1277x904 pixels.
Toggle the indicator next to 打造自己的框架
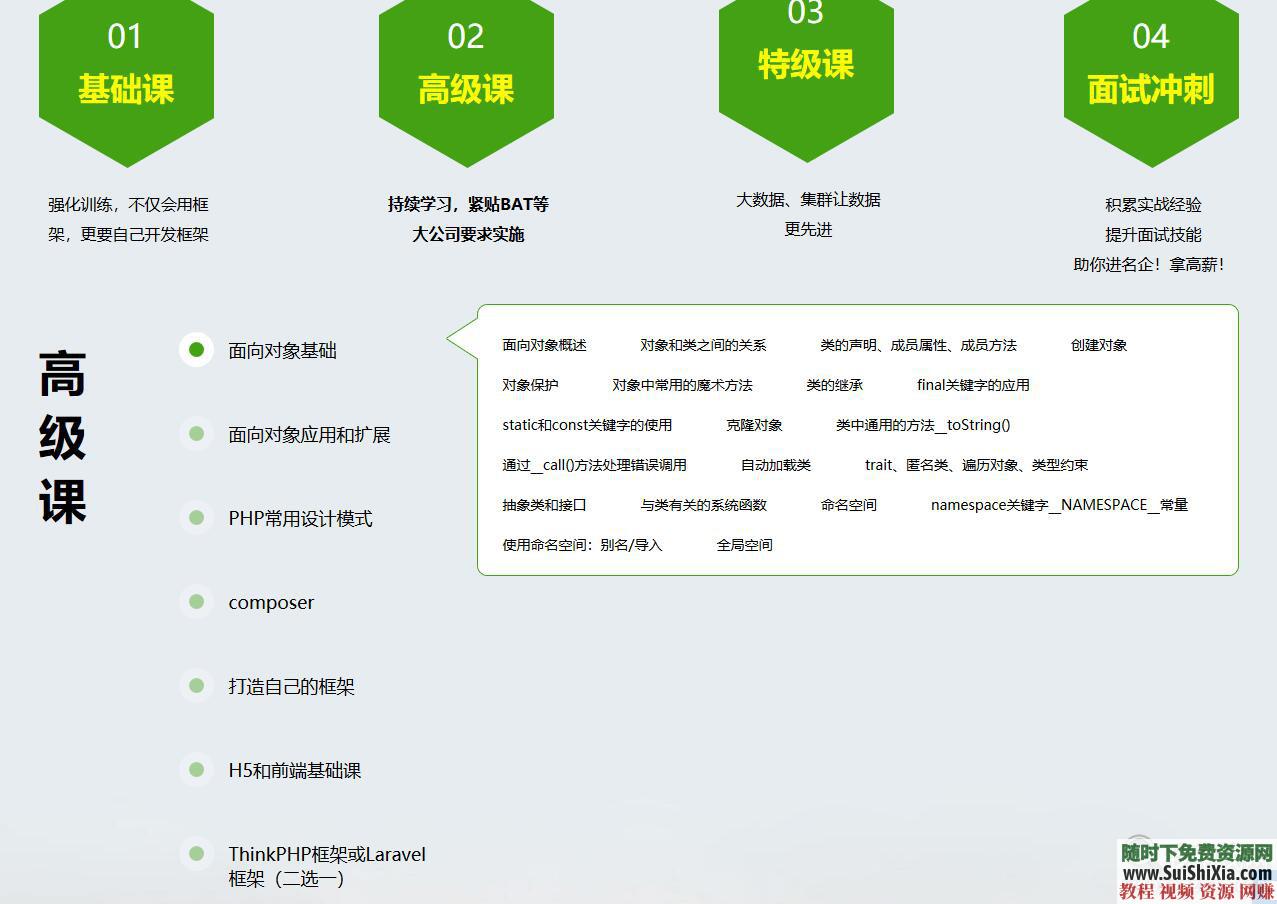196,686
